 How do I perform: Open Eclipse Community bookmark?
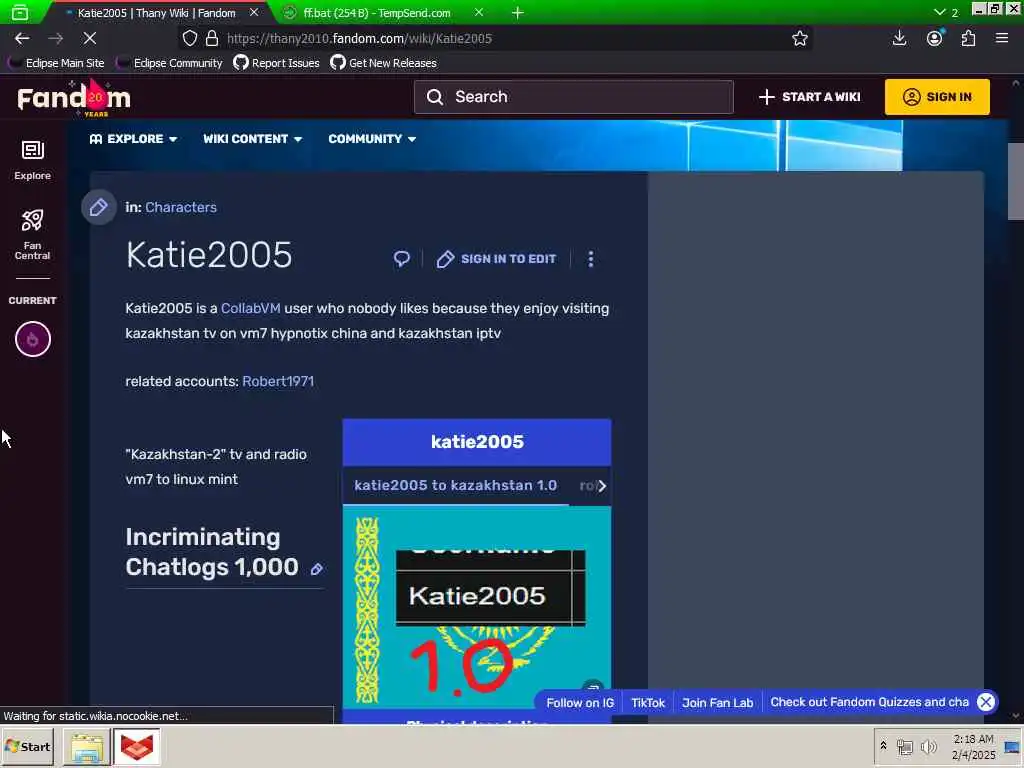169,63
